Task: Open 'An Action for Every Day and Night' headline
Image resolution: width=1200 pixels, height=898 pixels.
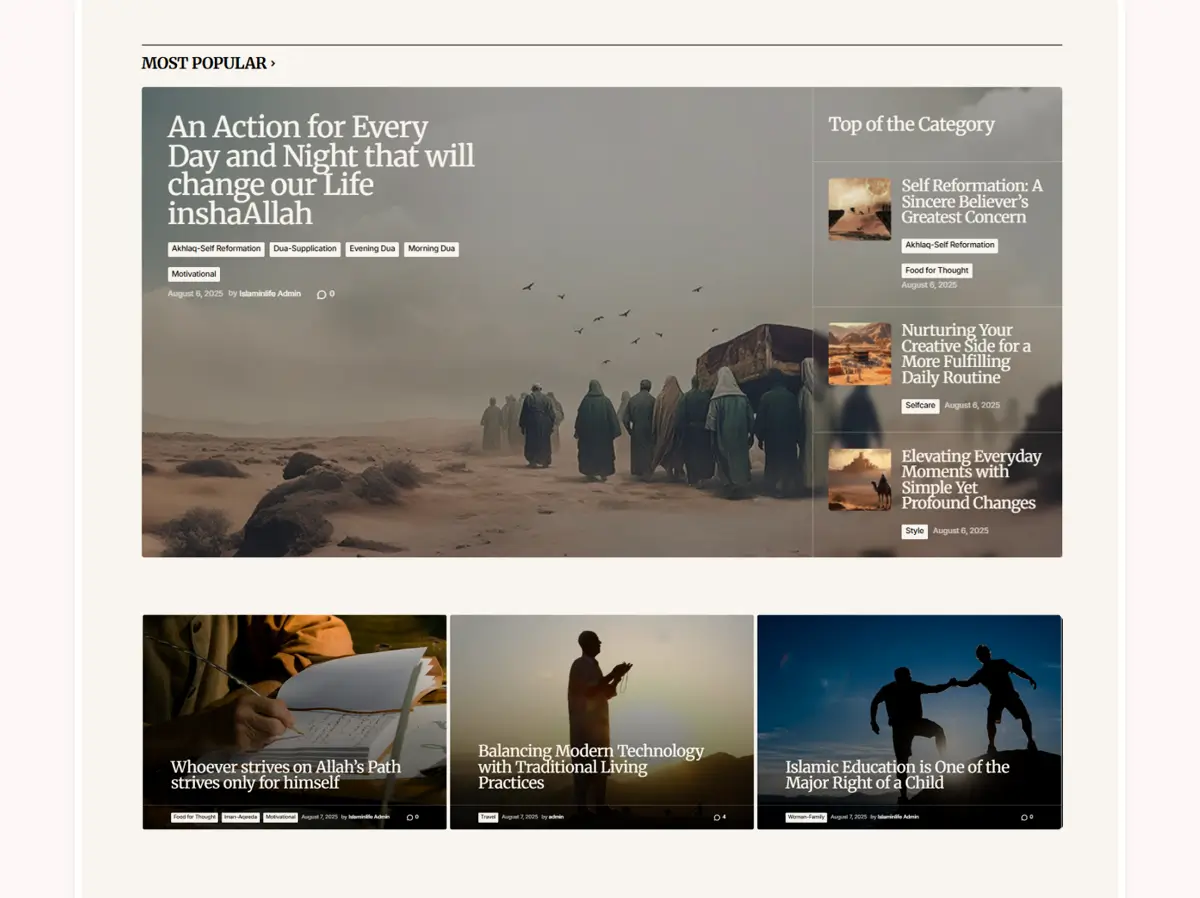Action: pos(320,170)
